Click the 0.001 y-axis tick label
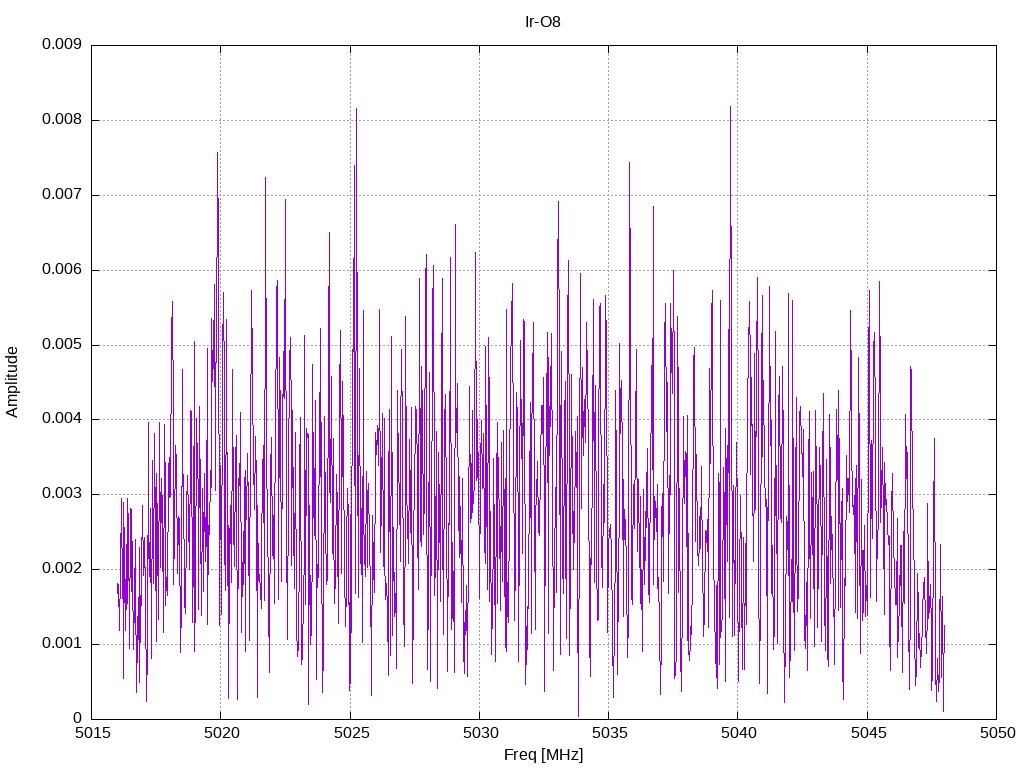Viewport: 1024px width, 768px height. click(x=62, y=643)
